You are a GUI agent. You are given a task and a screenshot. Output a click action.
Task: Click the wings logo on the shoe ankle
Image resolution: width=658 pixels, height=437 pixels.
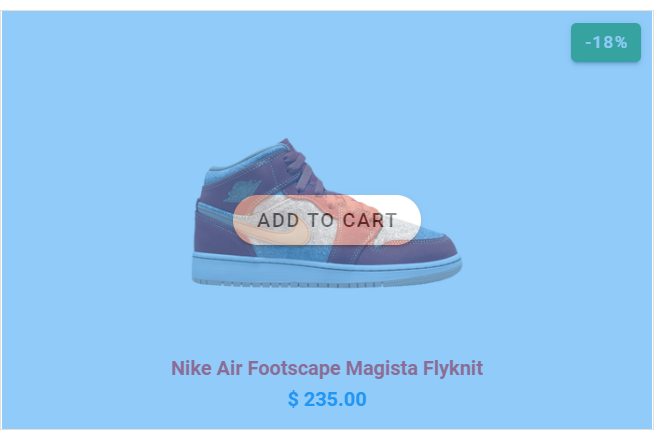pyautogui.click(x=242, y=190)
